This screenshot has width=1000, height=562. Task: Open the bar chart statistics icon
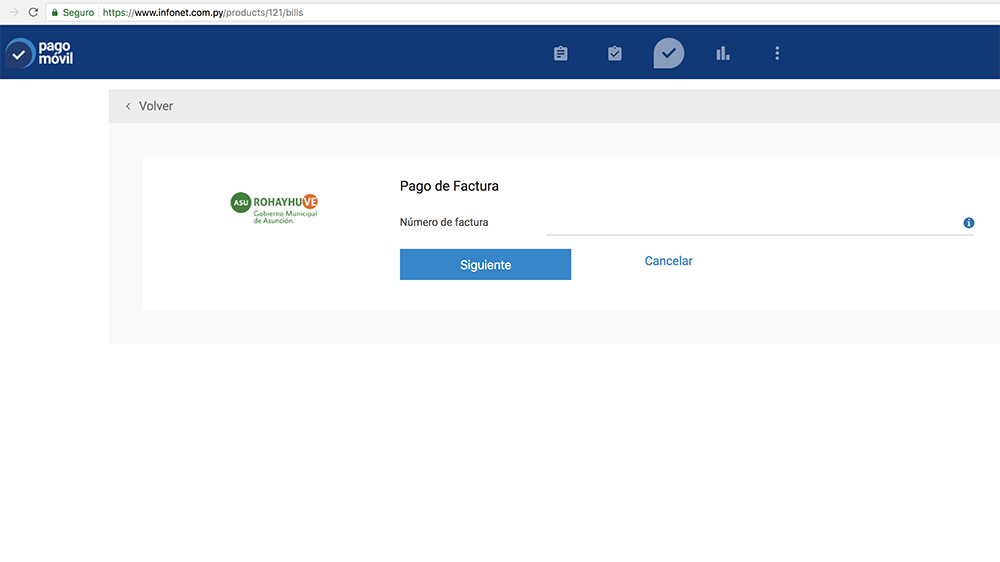[x=723, y=54]
